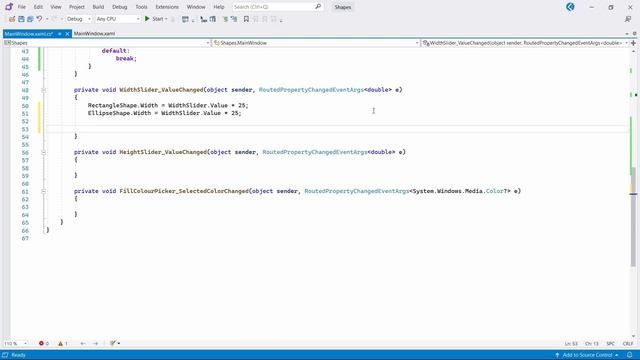The height and width of the screenshot is (360, 640).
Task: Open the View menu
Action: coord(56,7)
